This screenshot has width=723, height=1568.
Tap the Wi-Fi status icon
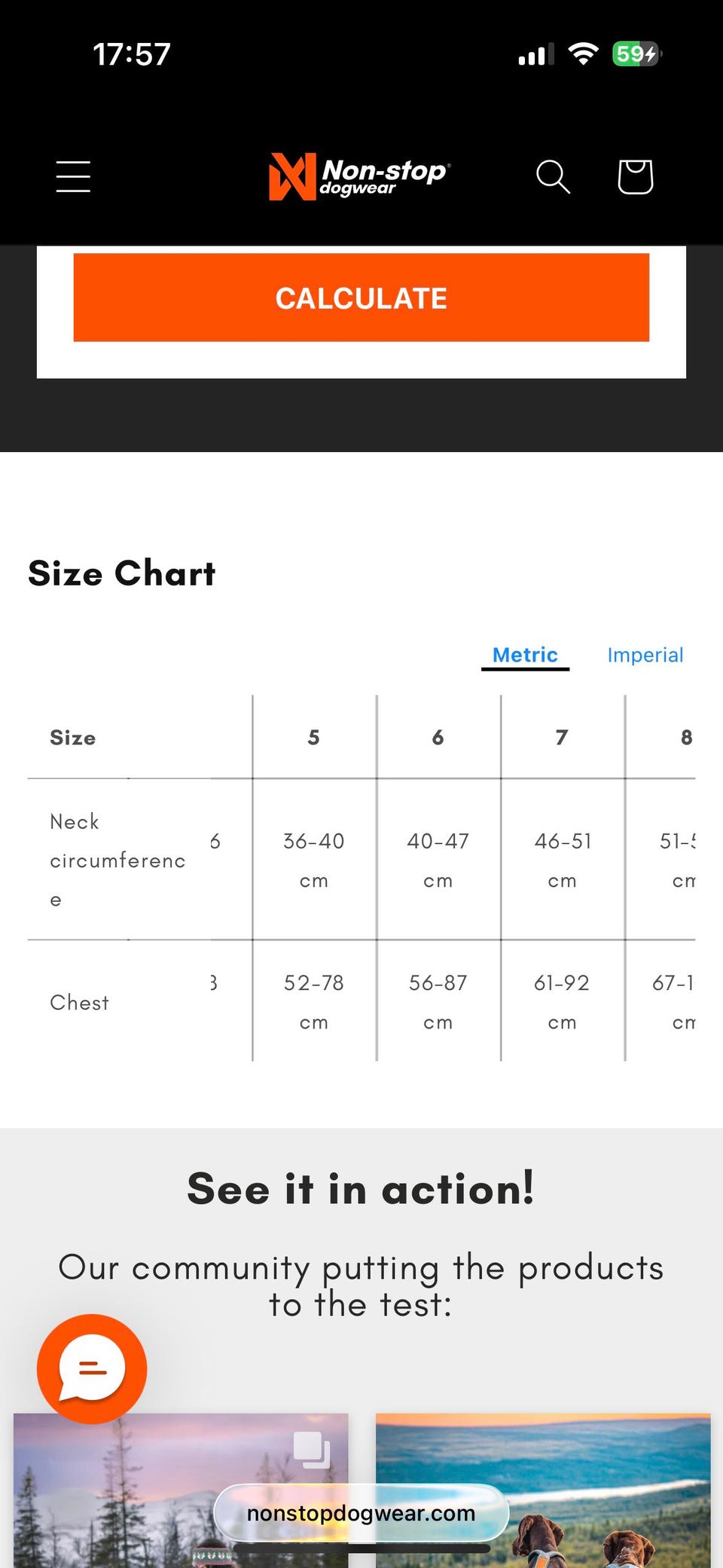(583, 54)
